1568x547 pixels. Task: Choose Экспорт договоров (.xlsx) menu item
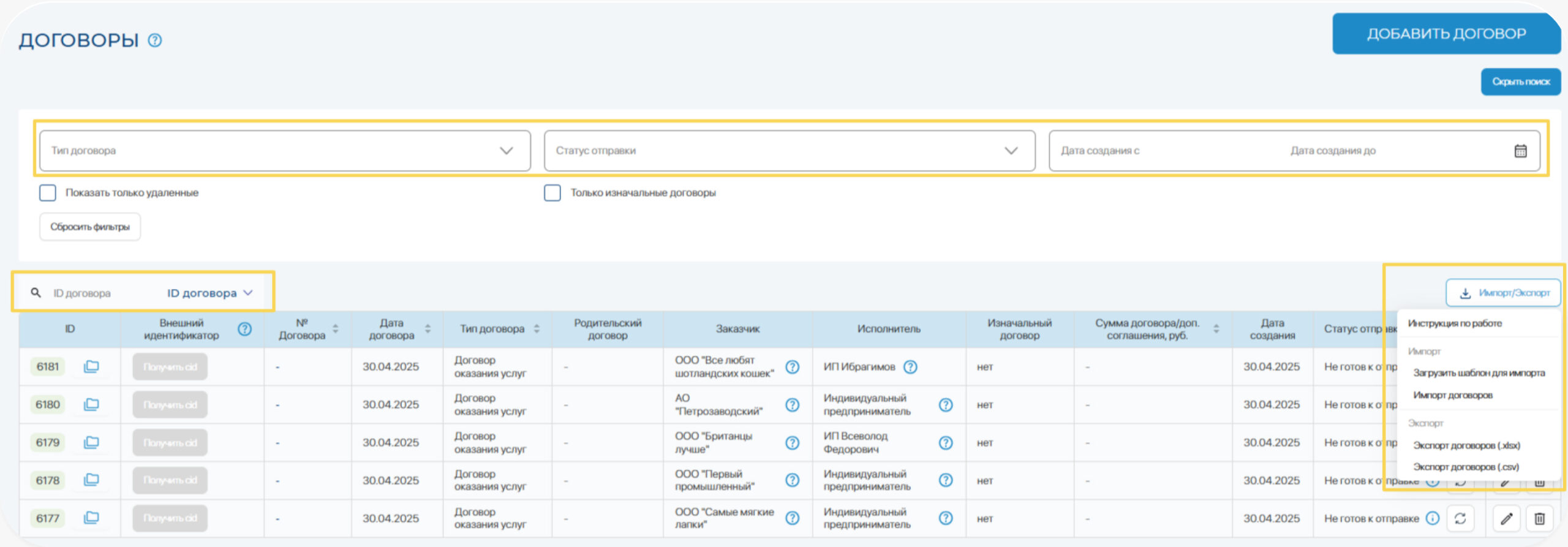[1466, 445]
